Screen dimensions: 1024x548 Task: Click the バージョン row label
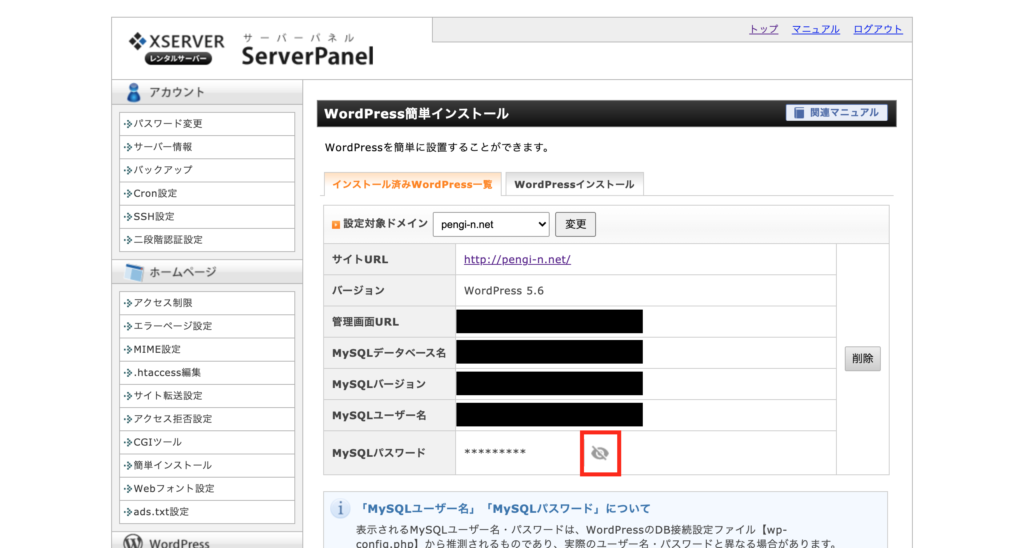[358, 291]
